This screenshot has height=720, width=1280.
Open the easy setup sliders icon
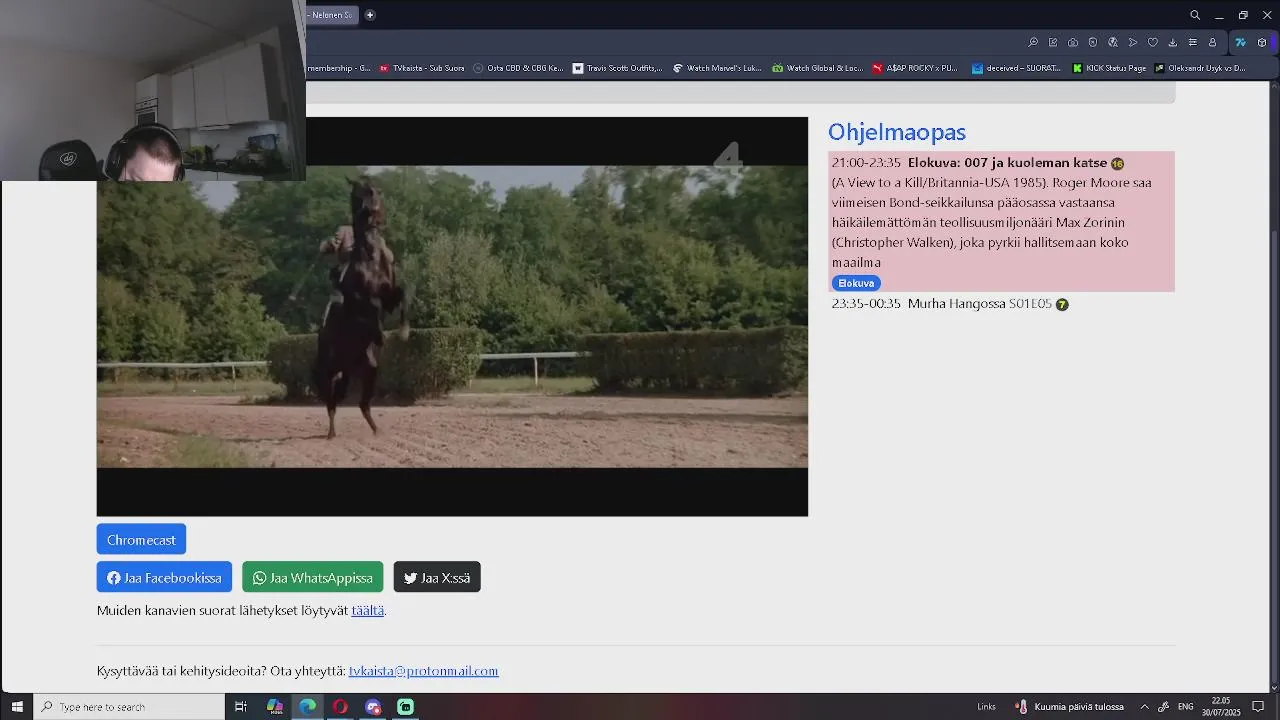pos(1193,43)
